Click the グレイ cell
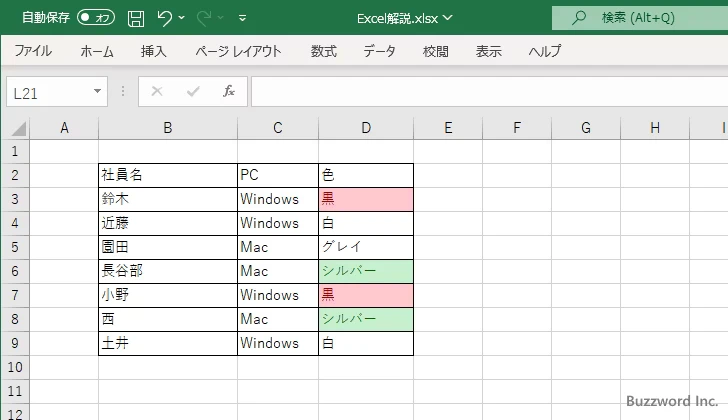This screenshot has width=728, height=420. [366, 247]
